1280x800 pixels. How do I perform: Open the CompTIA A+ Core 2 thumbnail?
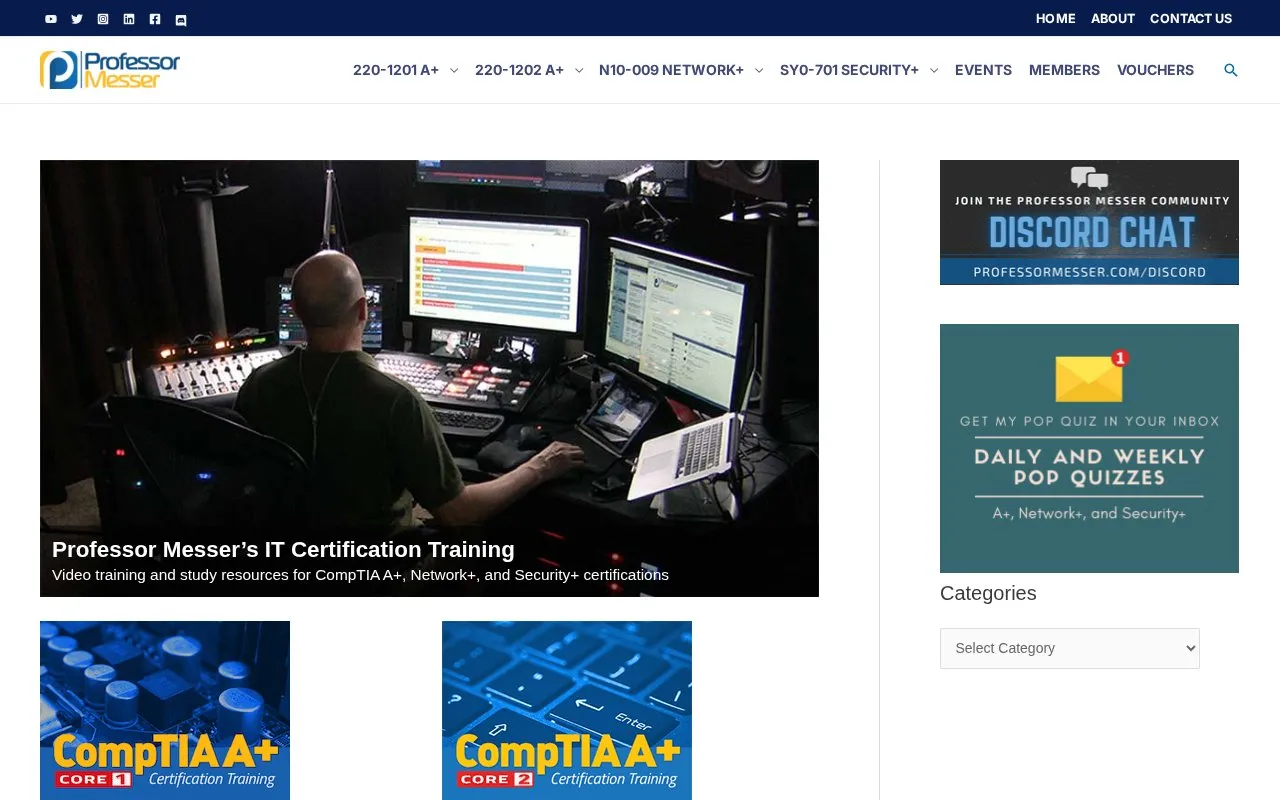click(567, 710)
